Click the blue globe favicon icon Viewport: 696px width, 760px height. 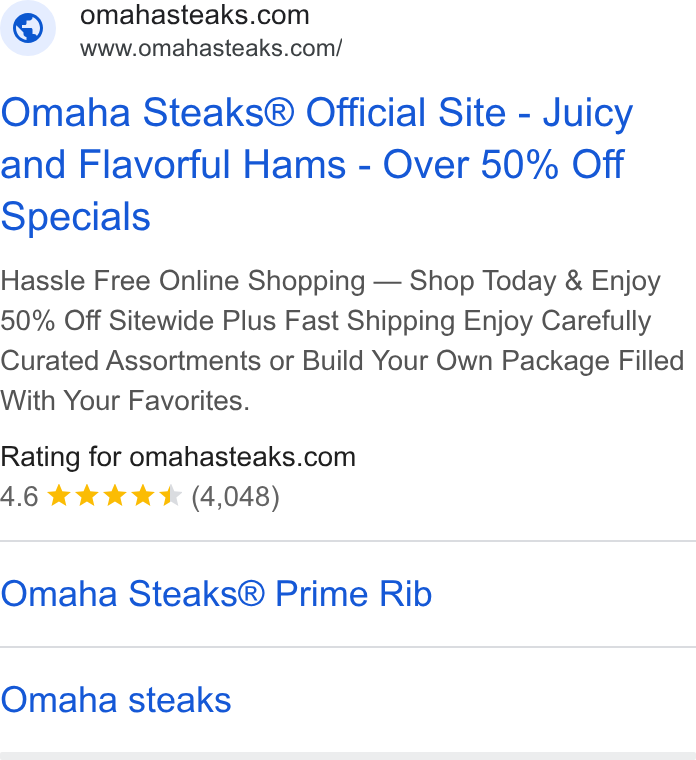(28, 28)
